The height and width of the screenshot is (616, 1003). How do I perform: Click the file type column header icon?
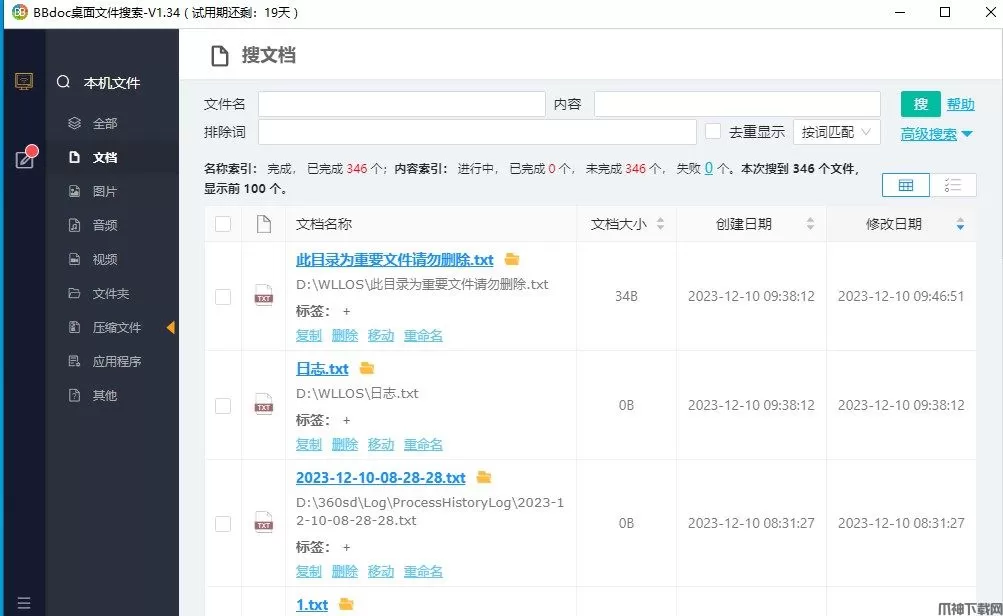[x=264, y=224]
